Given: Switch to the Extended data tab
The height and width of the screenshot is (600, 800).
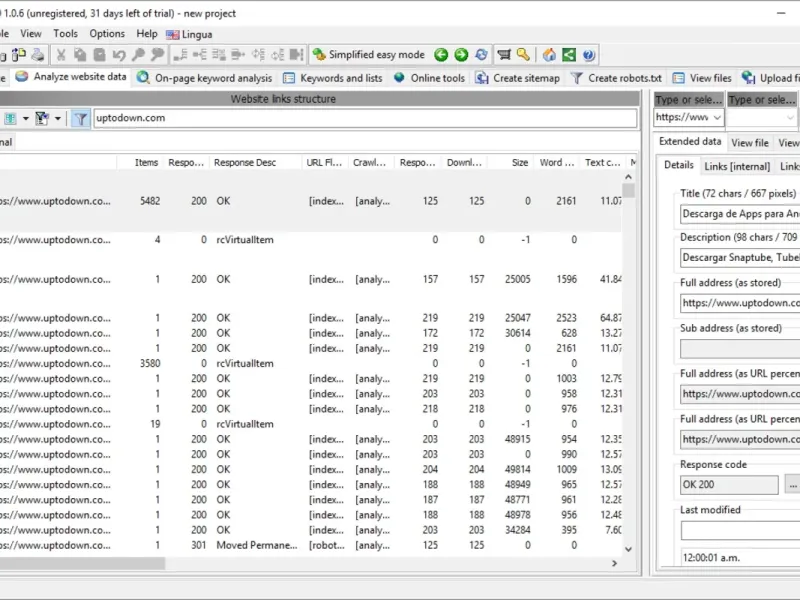Looking at the screenshot, I should (x=690, y=141).
